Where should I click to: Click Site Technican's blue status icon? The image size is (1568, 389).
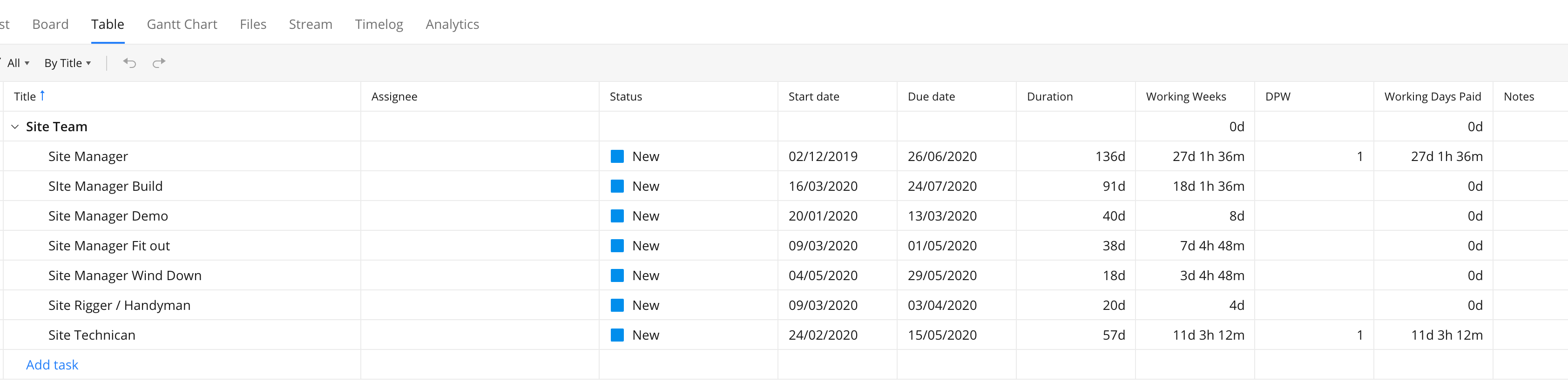(616, 335)
